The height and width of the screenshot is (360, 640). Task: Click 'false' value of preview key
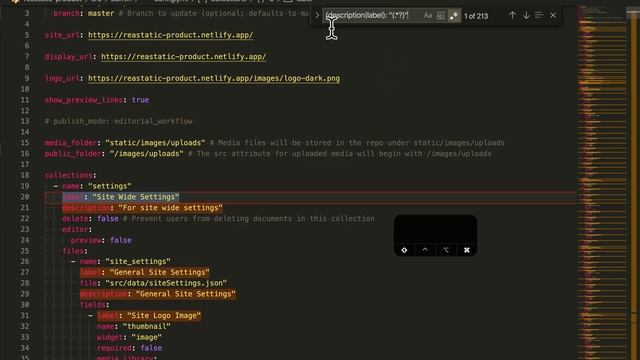[121, 240]
